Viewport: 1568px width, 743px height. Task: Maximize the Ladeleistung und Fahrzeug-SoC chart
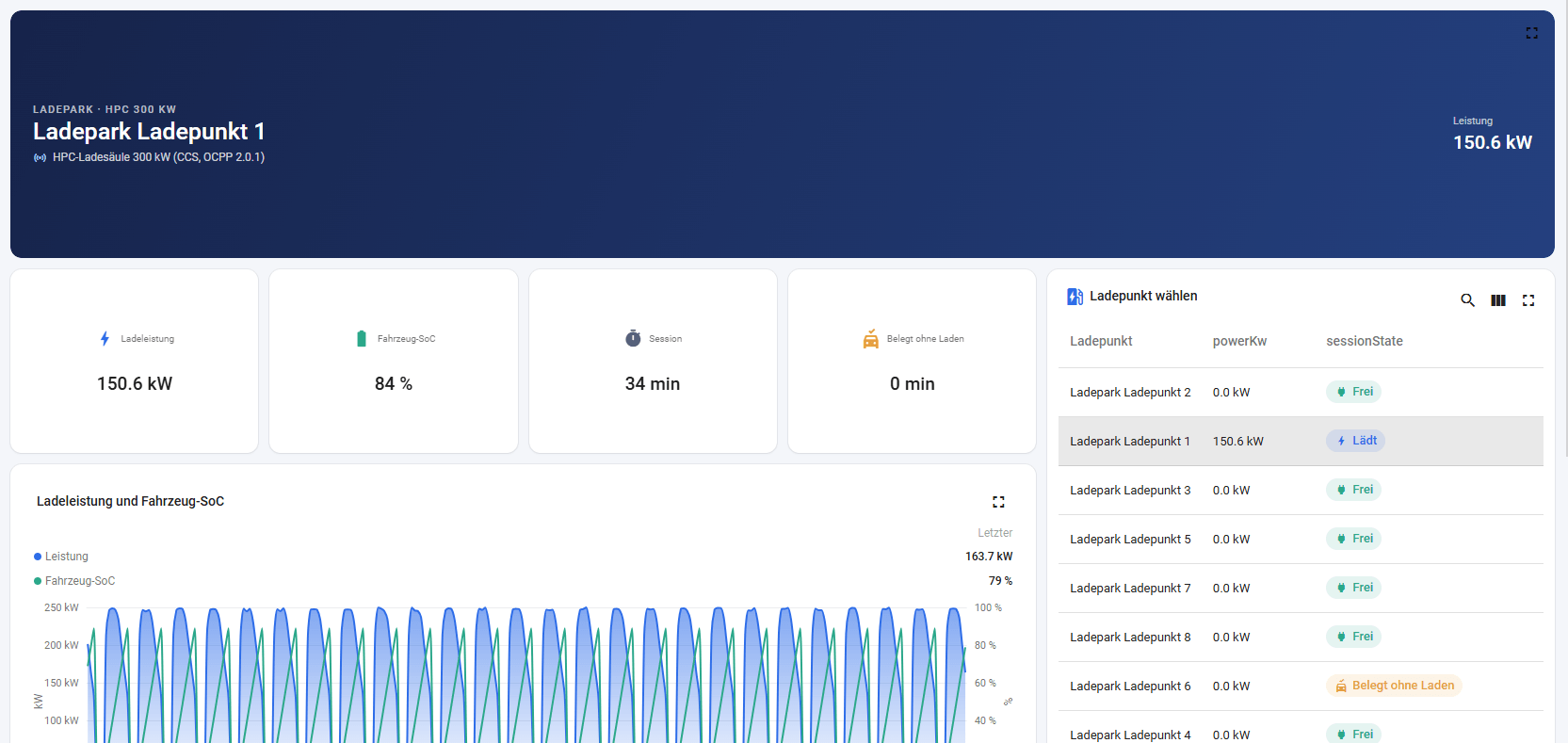[x=998, y=502]
